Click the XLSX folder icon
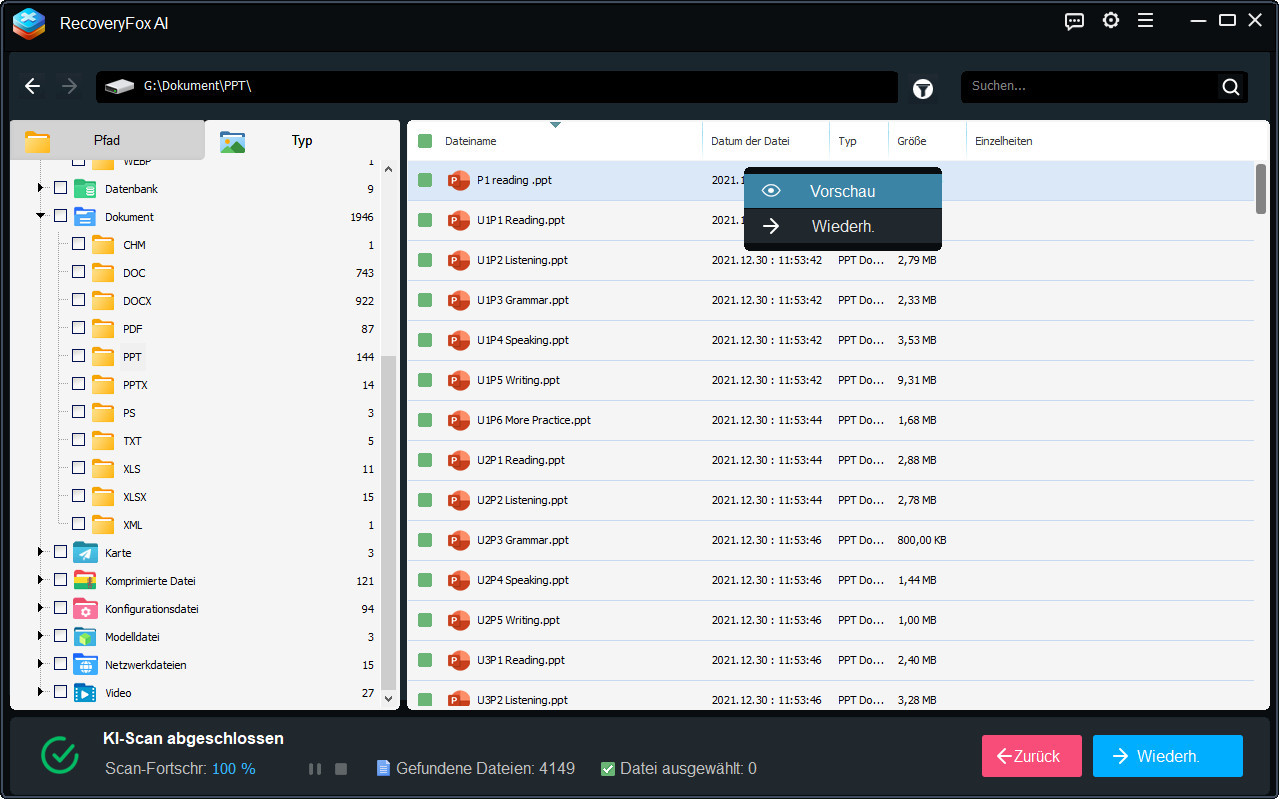Viewport: 1279px width, 799px height. [103, 497]
